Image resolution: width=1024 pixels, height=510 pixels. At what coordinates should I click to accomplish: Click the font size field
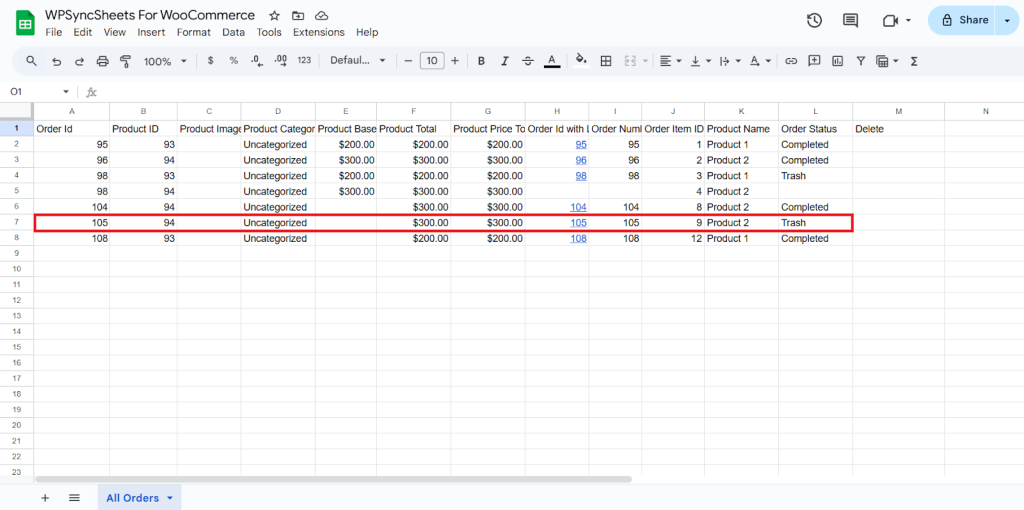click(432, 61)
